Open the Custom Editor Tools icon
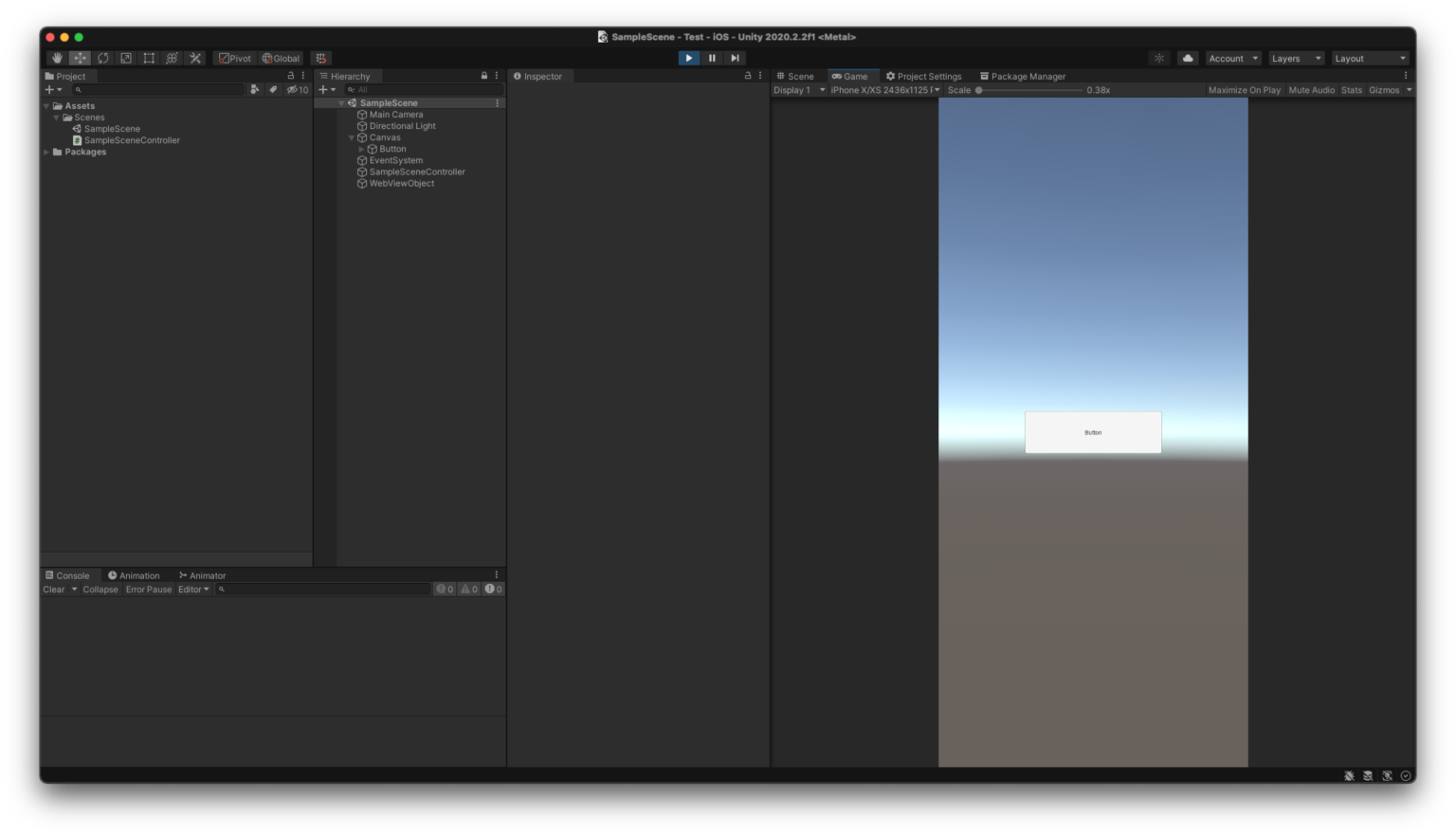1456x836 pixels. [194, 58]
